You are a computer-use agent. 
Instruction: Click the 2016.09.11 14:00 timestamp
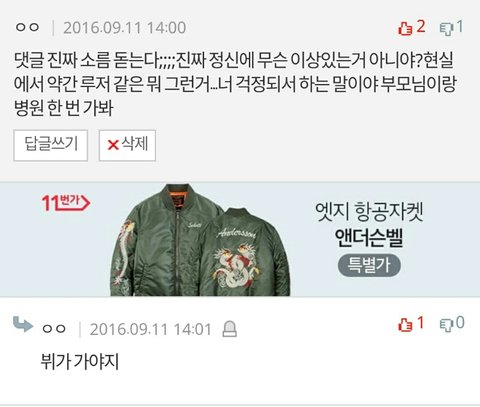tap(125, 28)
